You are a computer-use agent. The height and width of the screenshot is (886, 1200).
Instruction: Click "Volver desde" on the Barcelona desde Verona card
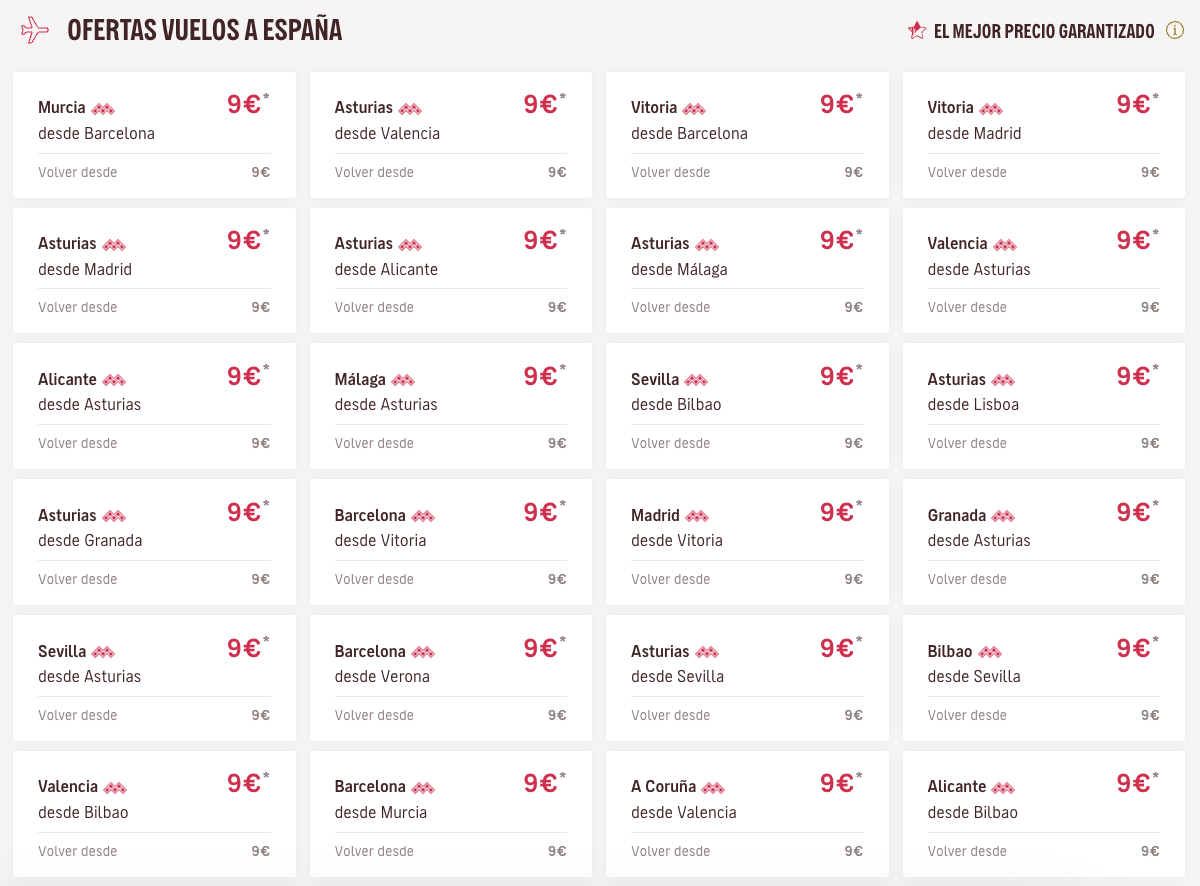click(x=374, y=715)
